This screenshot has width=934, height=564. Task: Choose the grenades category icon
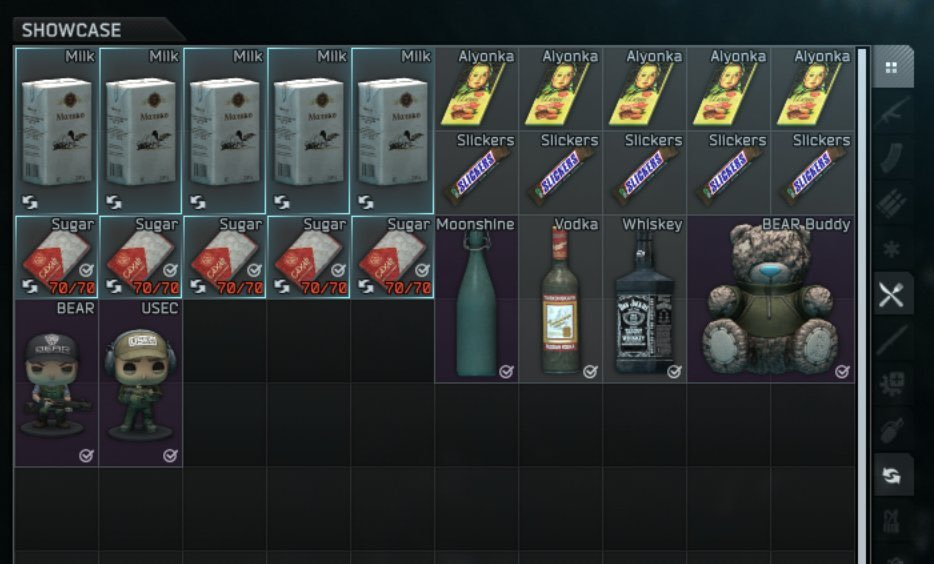tap(892, 429)
